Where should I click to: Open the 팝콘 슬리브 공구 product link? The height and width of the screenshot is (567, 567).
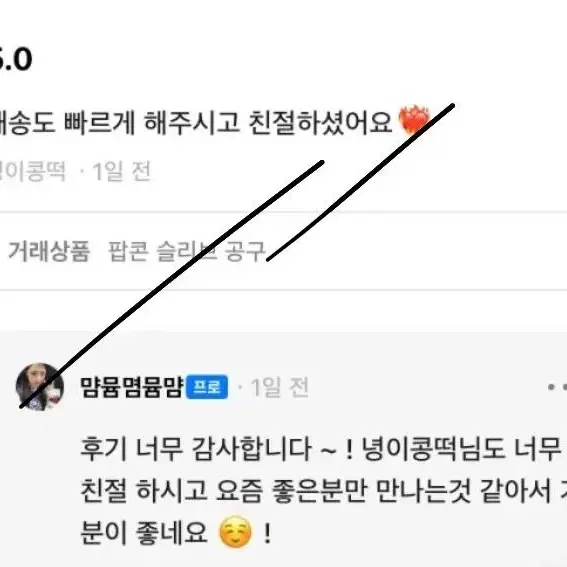(x=187, y=251)
